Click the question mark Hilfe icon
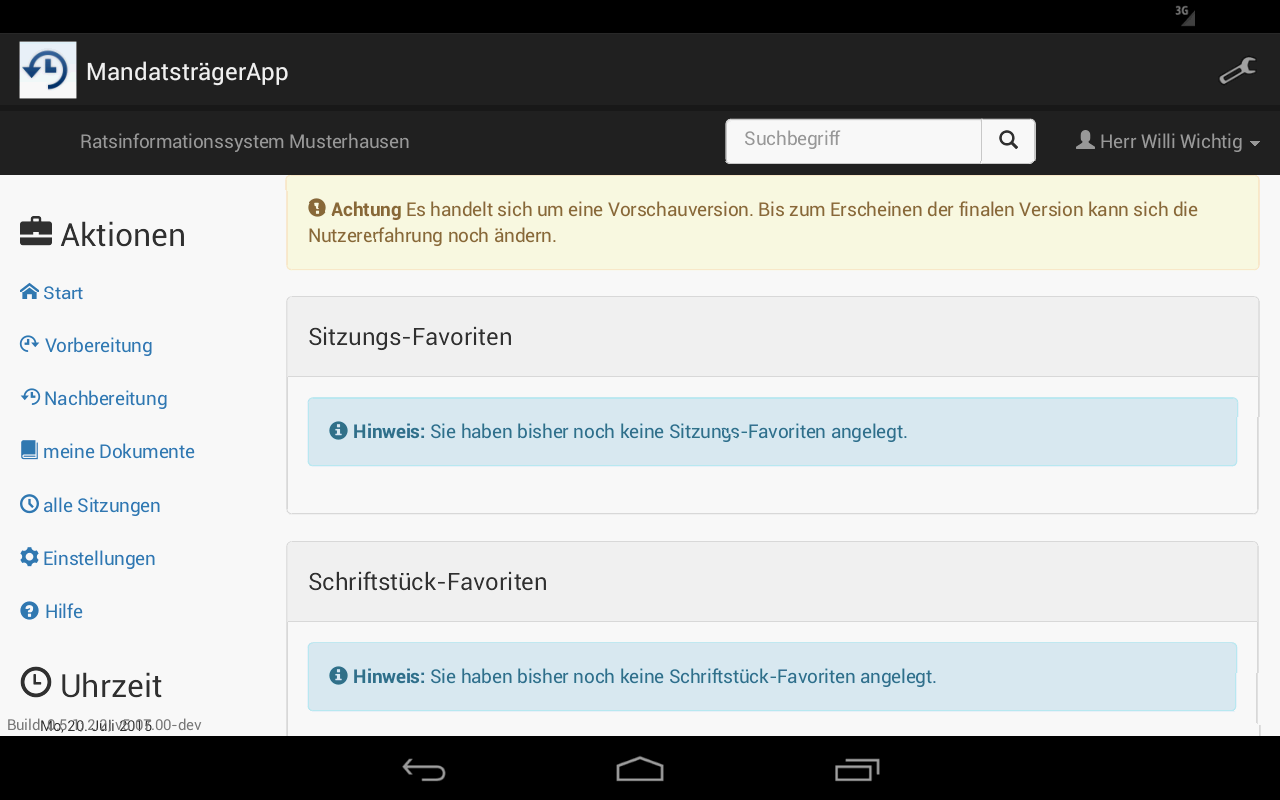 coord(30,611)
